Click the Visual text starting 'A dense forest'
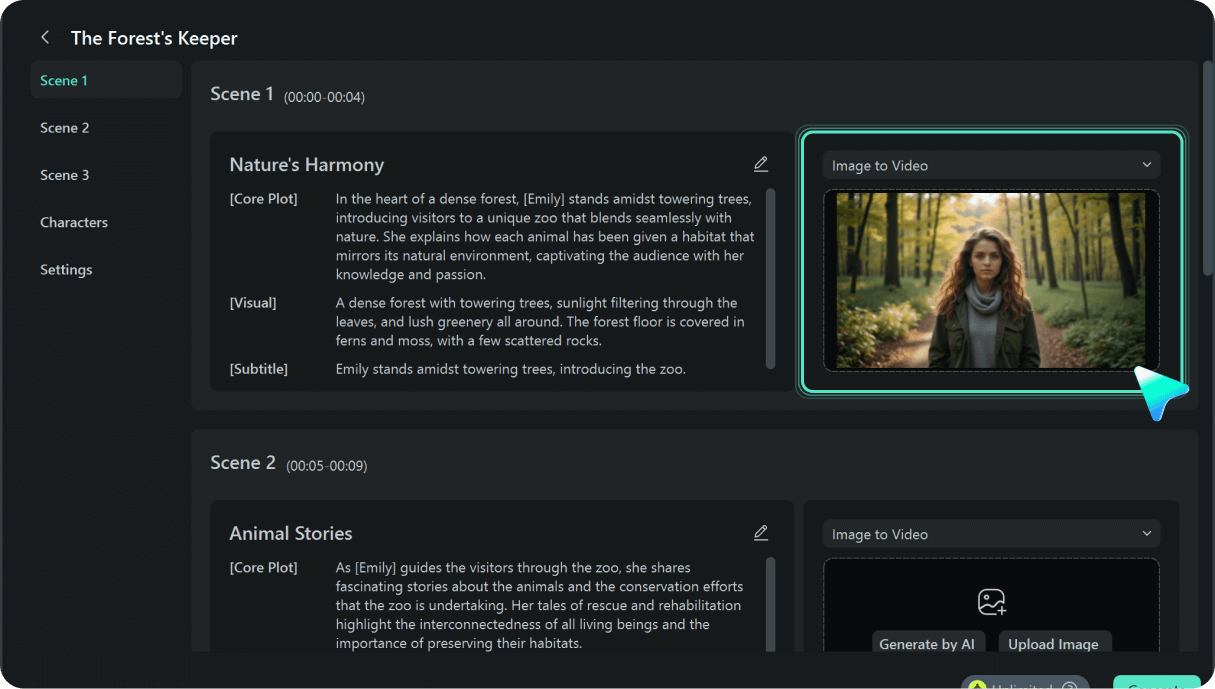Viewport: 1215px width, 689px height. click(540, 321)
